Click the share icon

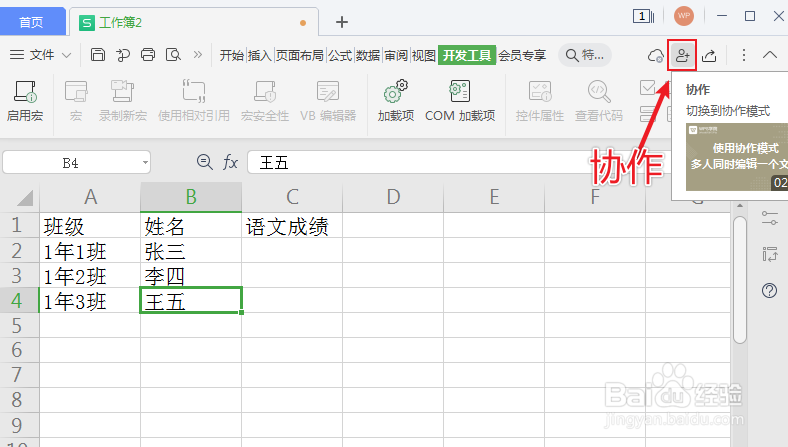click(x=709, y=55)
